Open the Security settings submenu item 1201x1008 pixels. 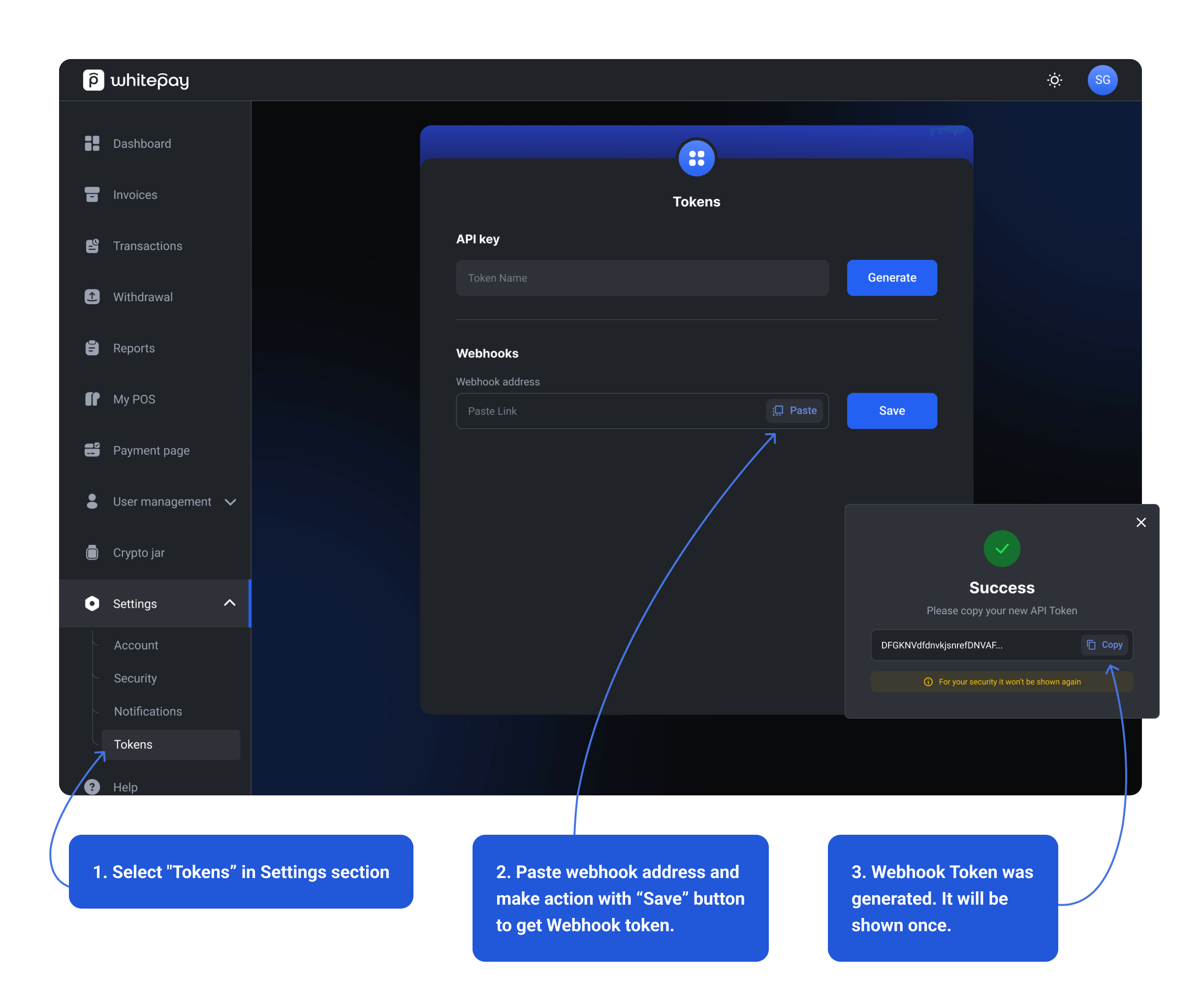click(135, 678)
